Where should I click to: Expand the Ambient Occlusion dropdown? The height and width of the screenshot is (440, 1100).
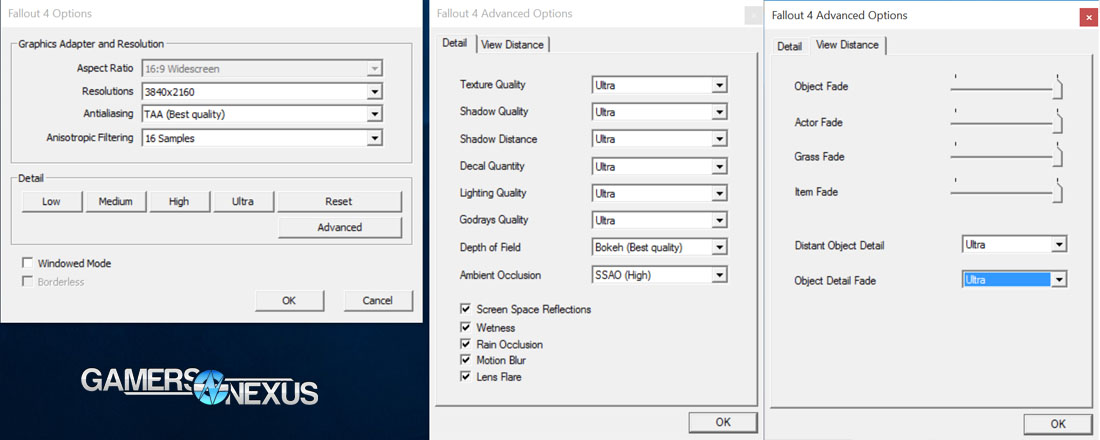[659, 275]
